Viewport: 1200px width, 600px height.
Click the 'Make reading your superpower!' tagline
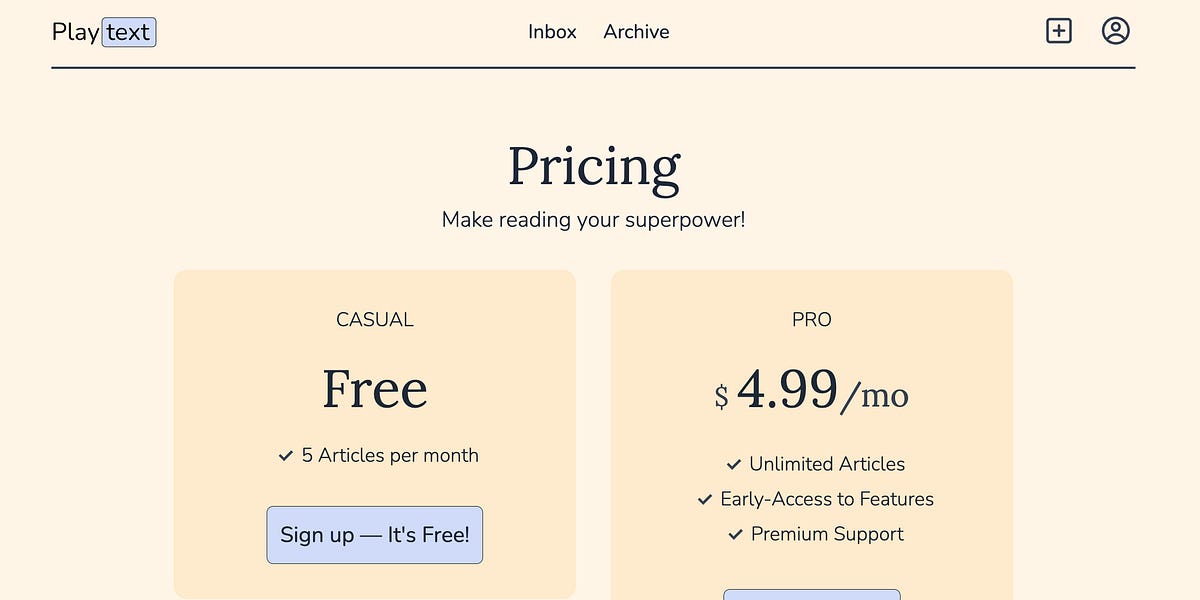tap(593, 219)
